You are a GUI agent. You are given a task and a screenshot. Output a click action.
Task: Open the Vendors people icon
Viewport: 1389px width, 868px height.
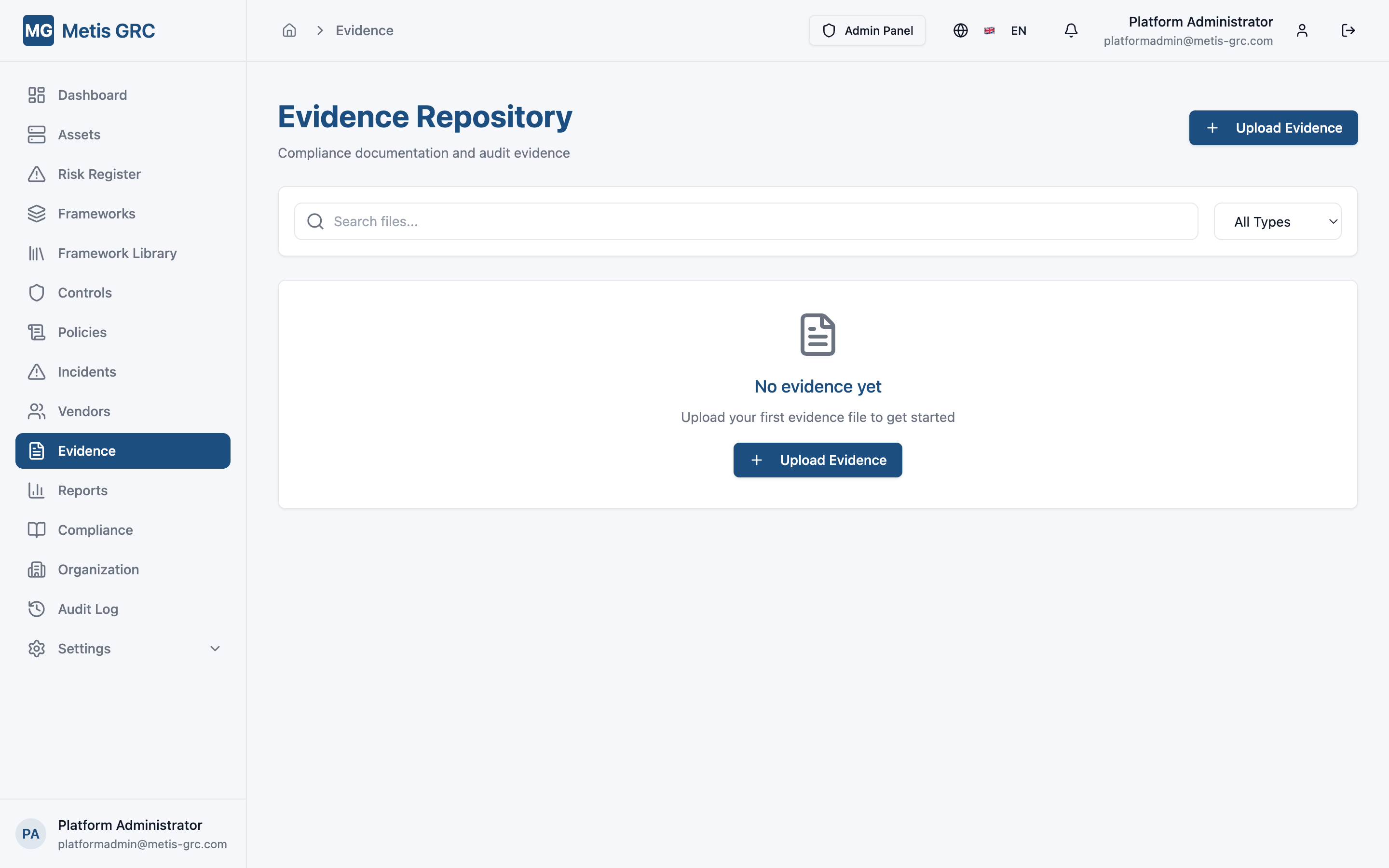36,411
